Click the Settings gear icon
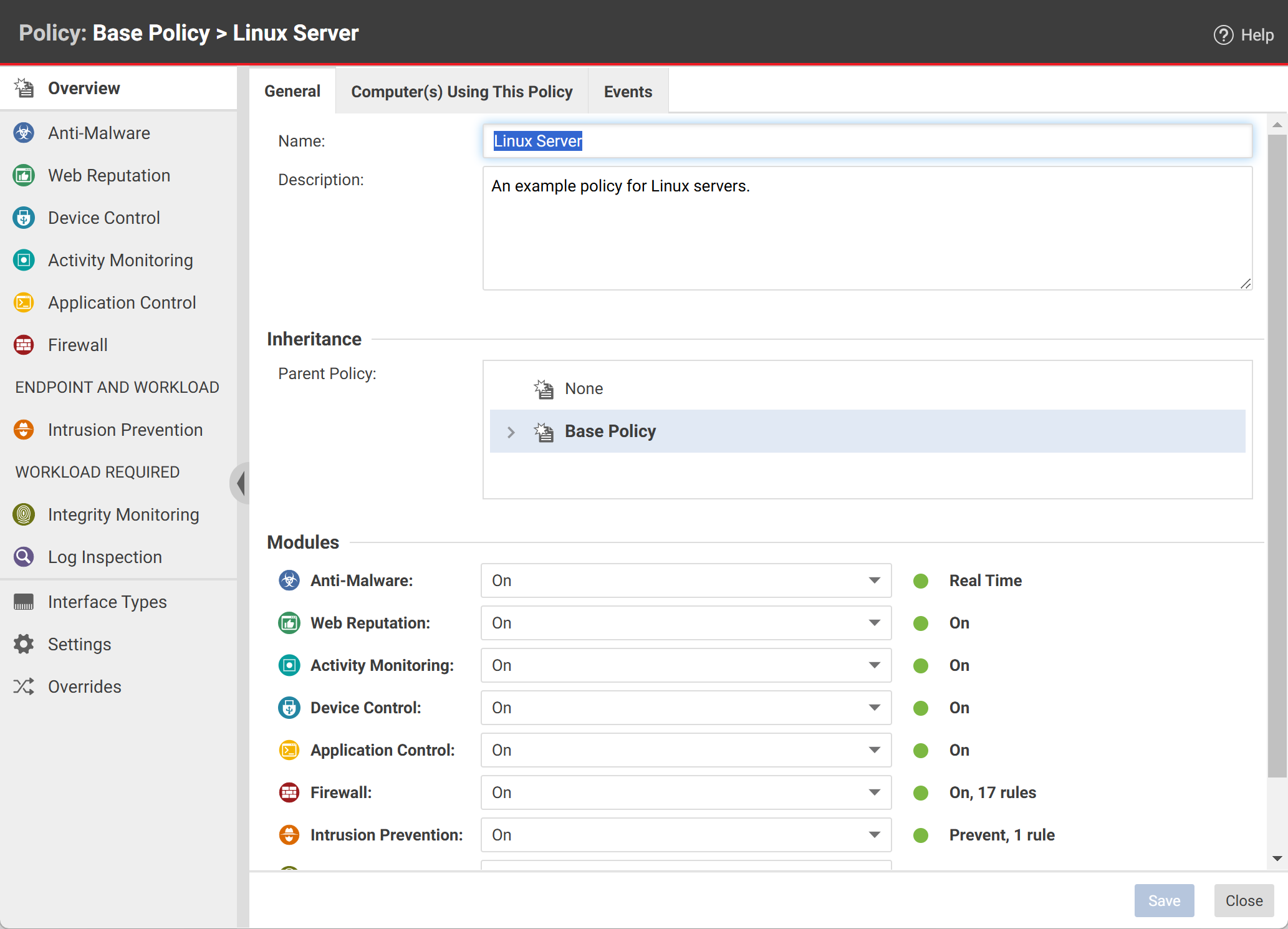Image resolution: width=1288 pixels, height=929 pixels. coord(24,644)
